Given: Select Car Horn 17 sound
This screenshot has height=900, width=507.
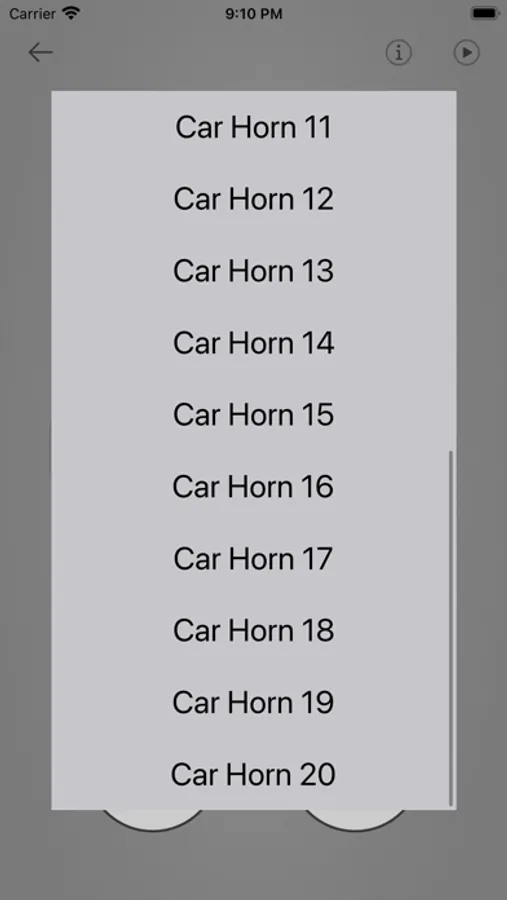Looking at the screenshot, I should (253, 558).
